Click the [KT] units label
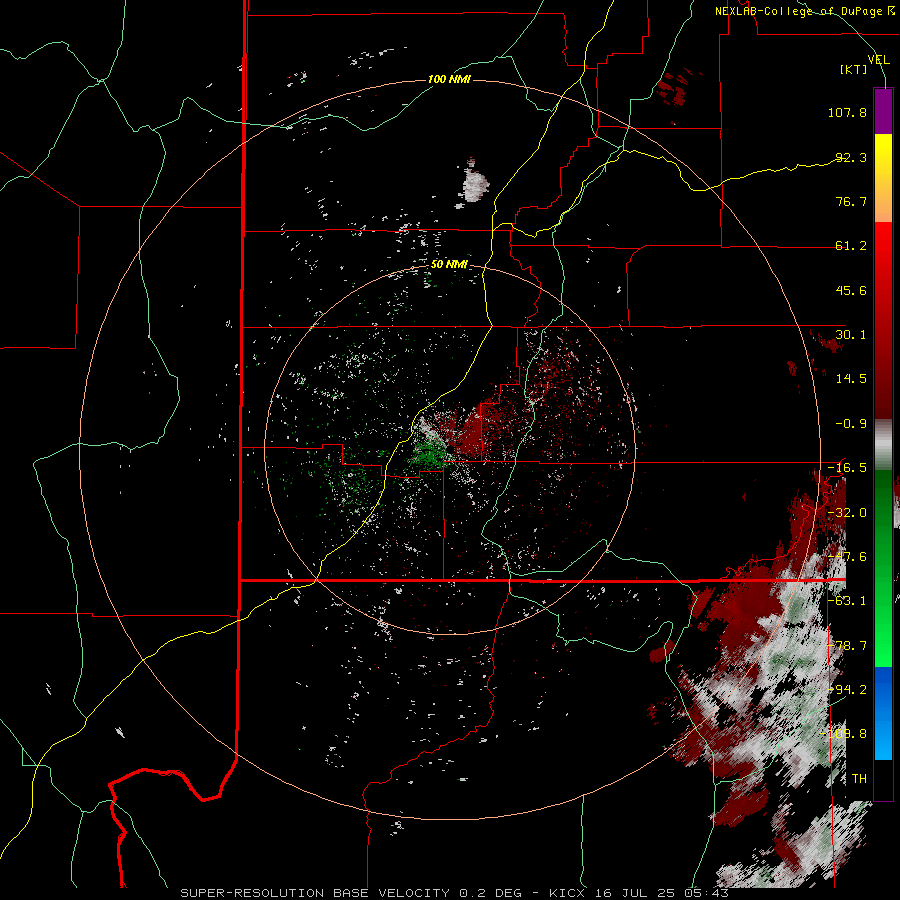 854,69
